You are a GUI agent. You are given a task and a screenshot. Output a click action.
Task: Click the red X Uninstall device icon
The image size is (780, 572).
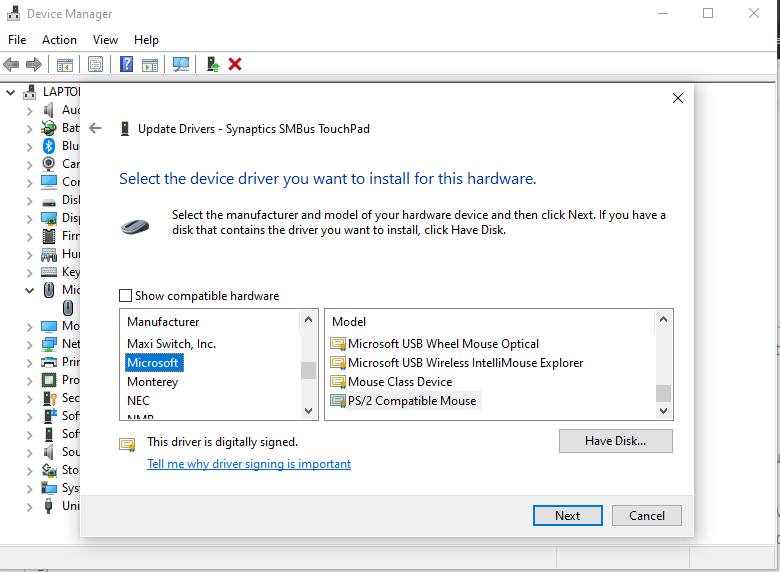pyautogui.click(x=235, y=64)
